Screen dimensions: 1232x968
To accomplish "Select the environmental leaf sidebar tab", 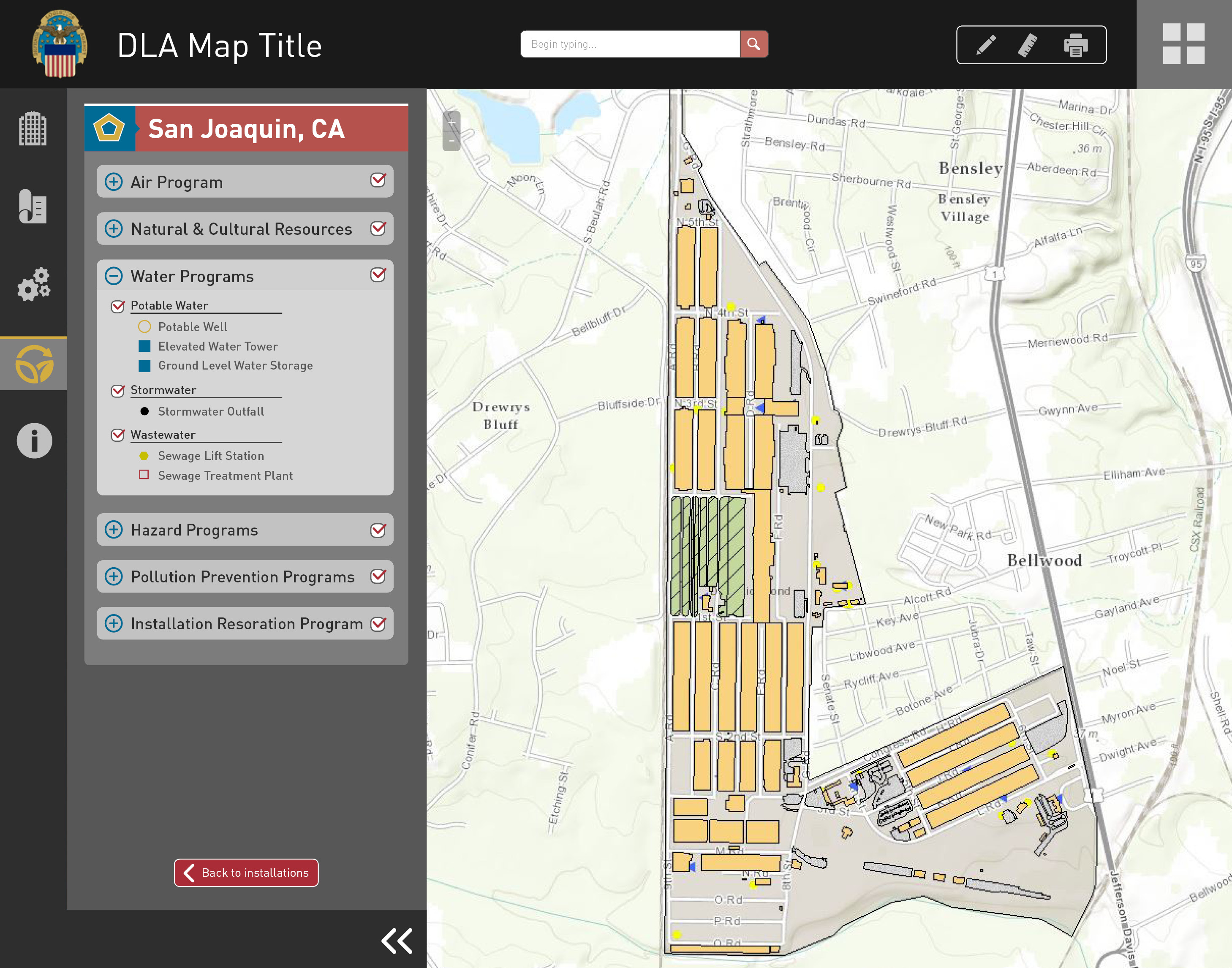I will (34, 364).
